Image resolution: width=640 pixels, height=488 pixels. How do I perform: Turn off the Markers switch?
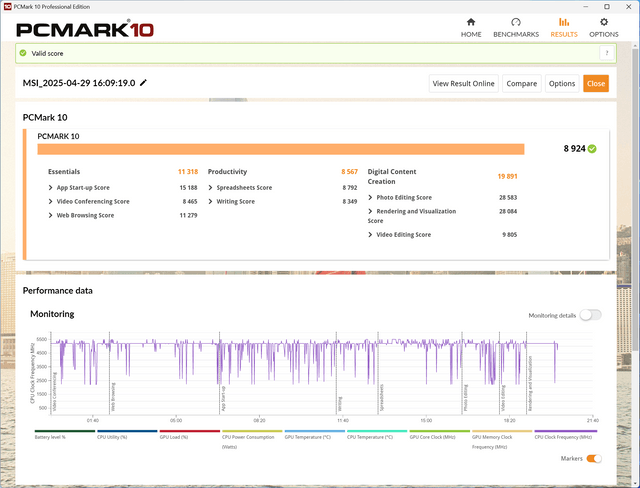pyautogui.click(x=594, y=459)
